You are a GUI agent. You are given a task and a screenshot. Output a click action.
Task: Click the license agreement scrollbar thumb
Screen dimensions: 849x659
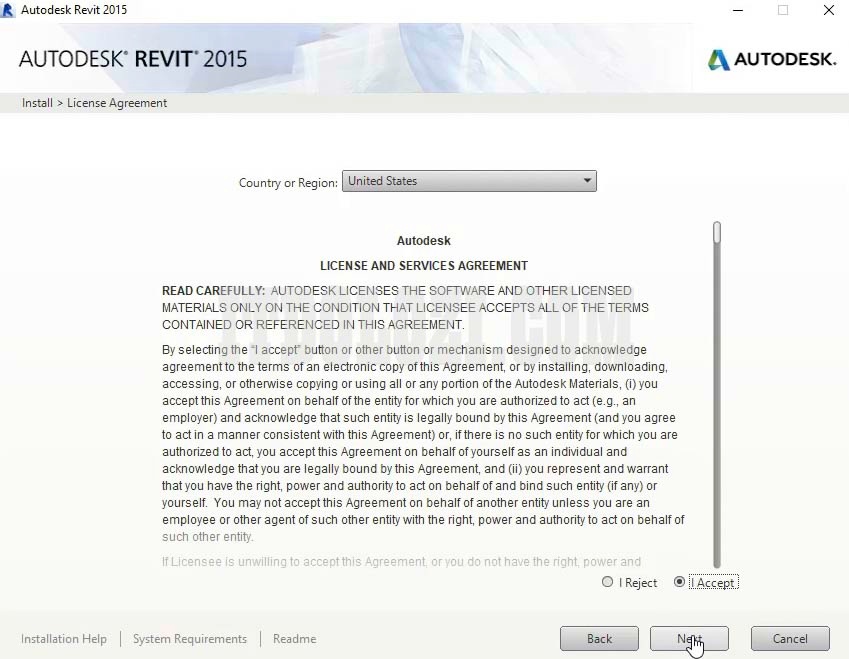[717, 232]
